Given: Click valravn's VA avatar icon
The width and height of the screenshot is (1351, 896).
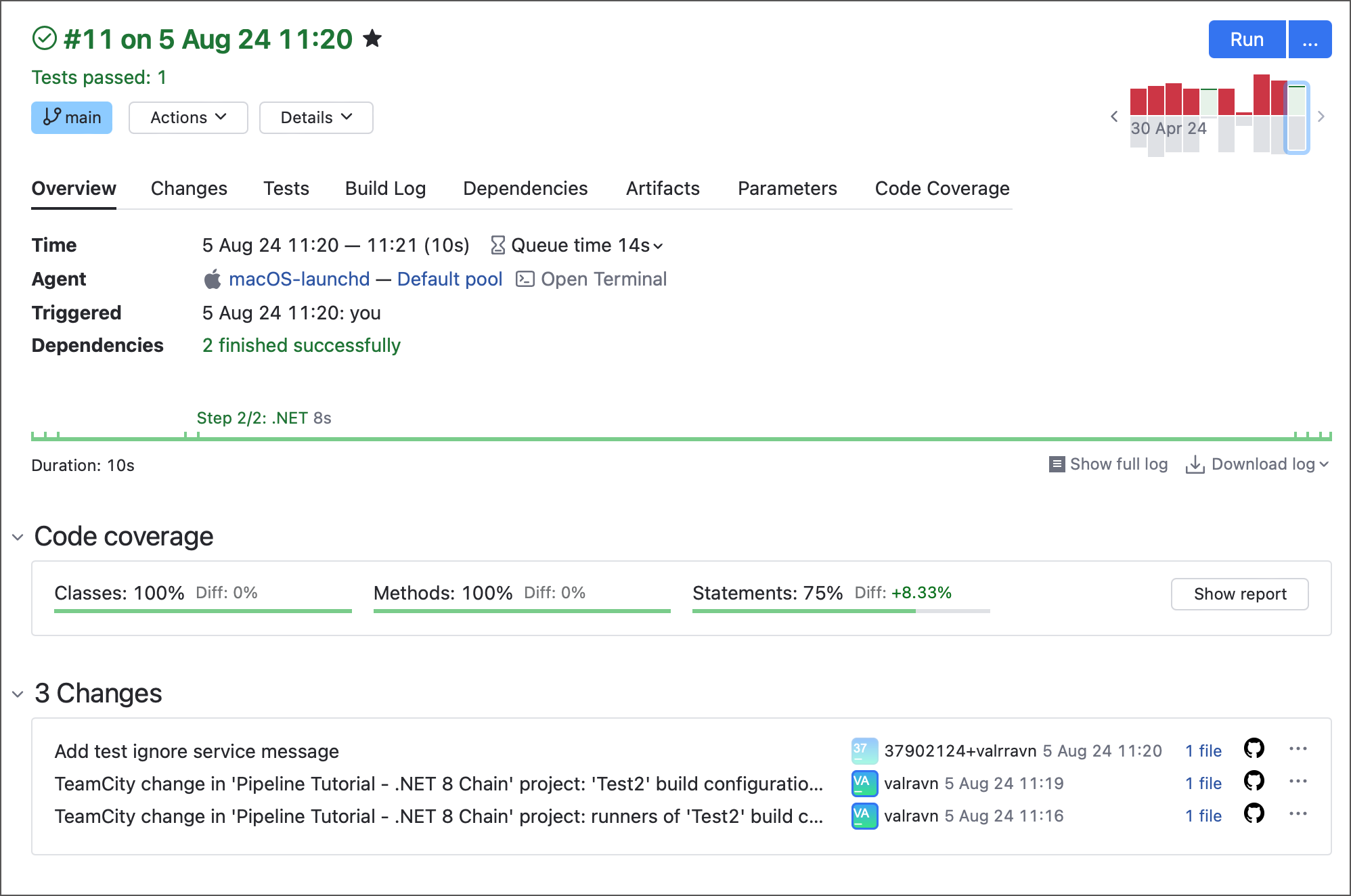Looking at the screenshot, I should point(863,782).
